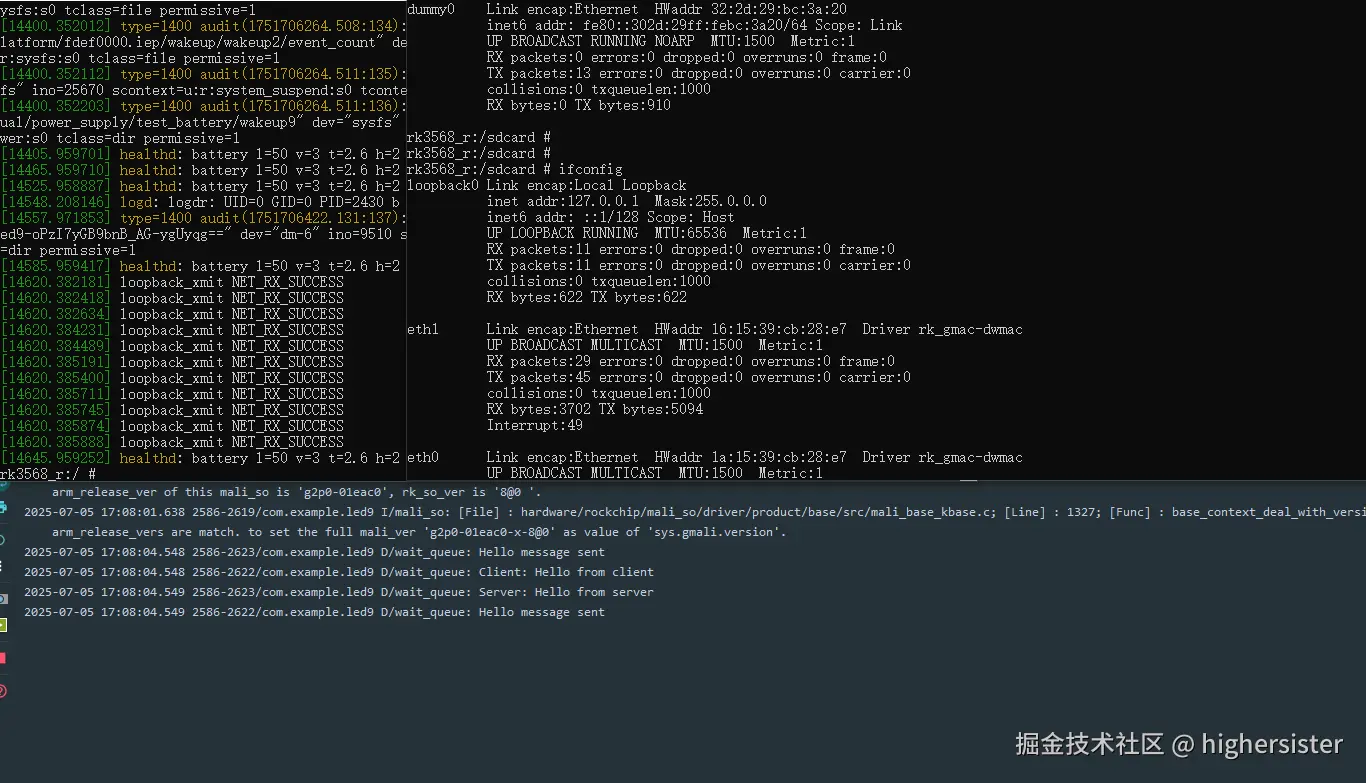The width and height of the screenshot is (1366, 783).
Task: Select the healthd line at [14585.959417]
Action: pos(201,266)
